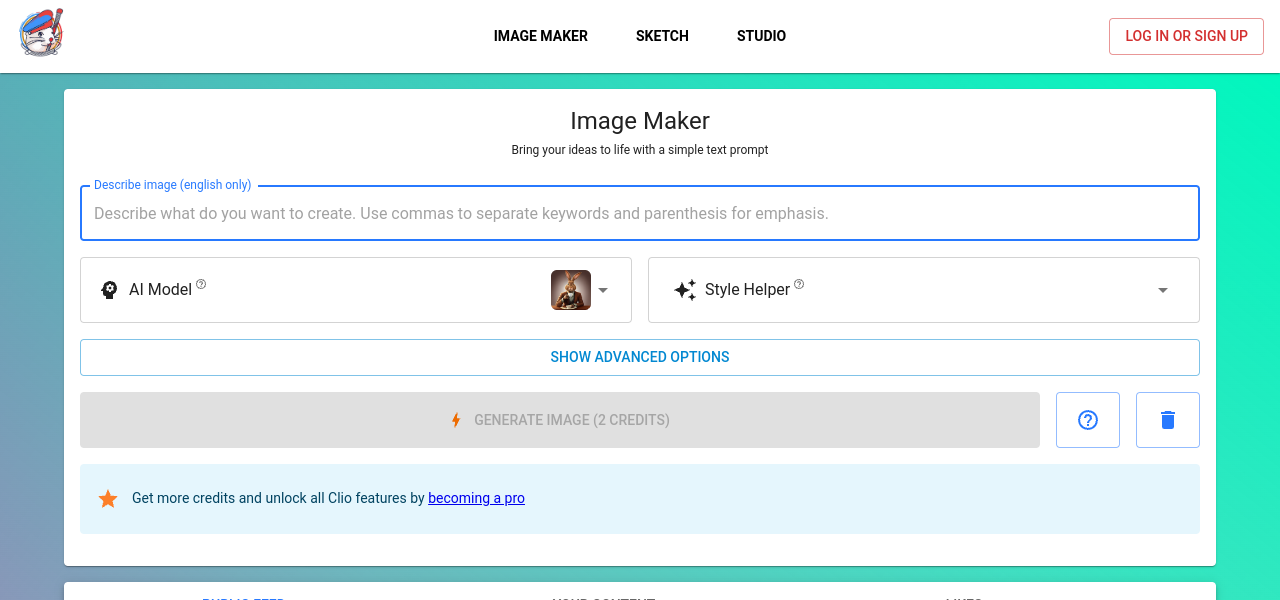Open the Image Maker nav item
This screenshot has width=1280, height=600.
[x=540, y=36]
